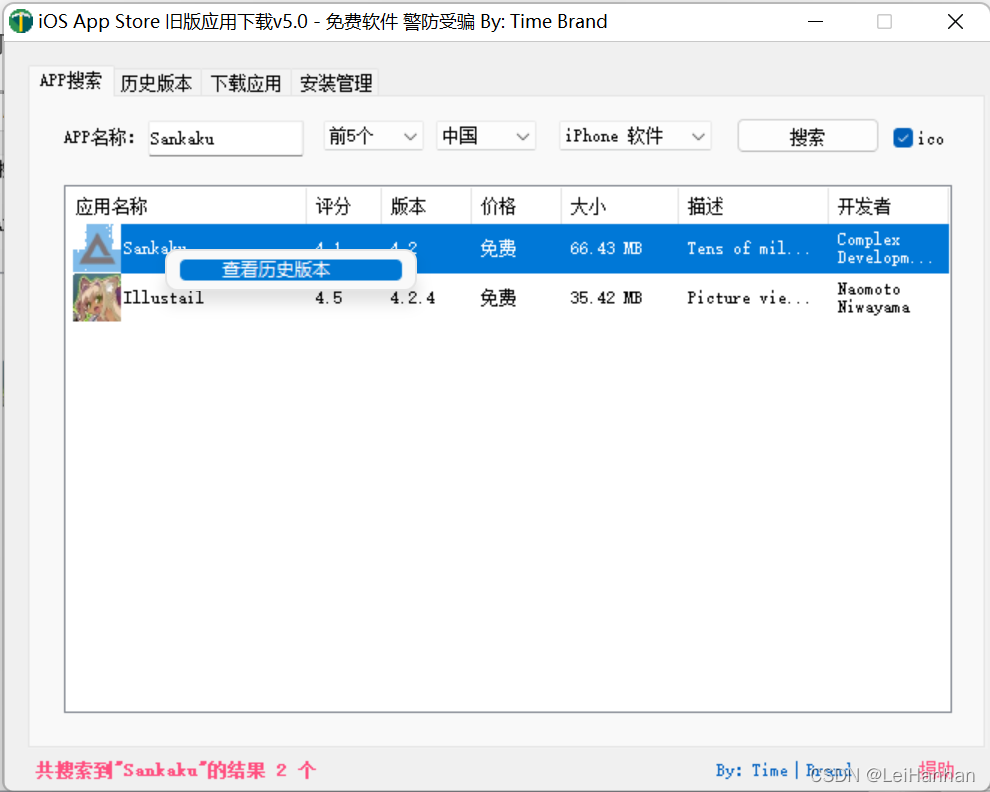Viewport: 990px width, 792px height.
Task: Click the 4.2.4 version cell
Action: pos(412,297)
